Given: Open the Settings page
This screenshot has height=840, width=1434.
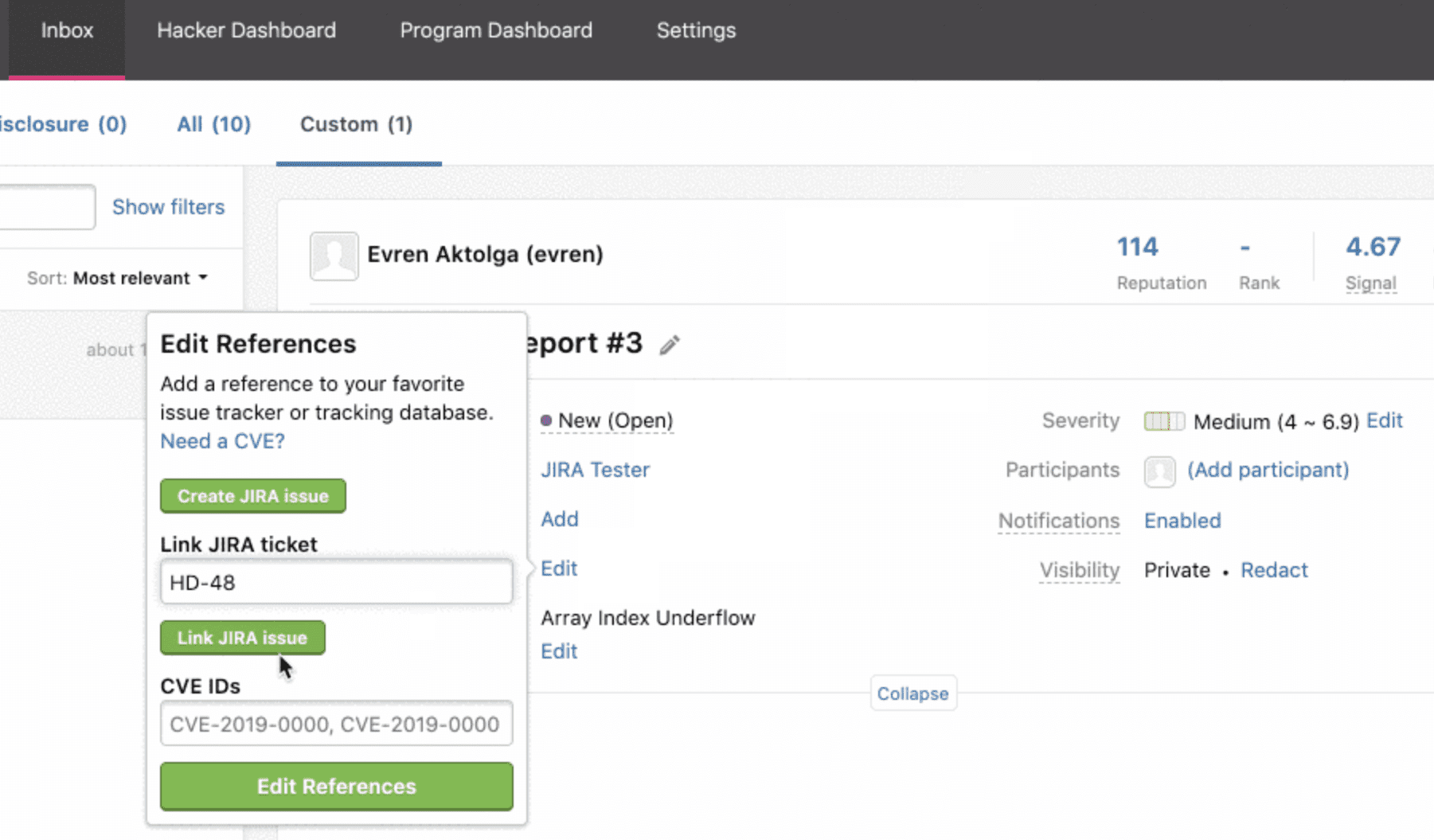Looking at the screenshot, I should pyautogui.click(x=695, y=30).
